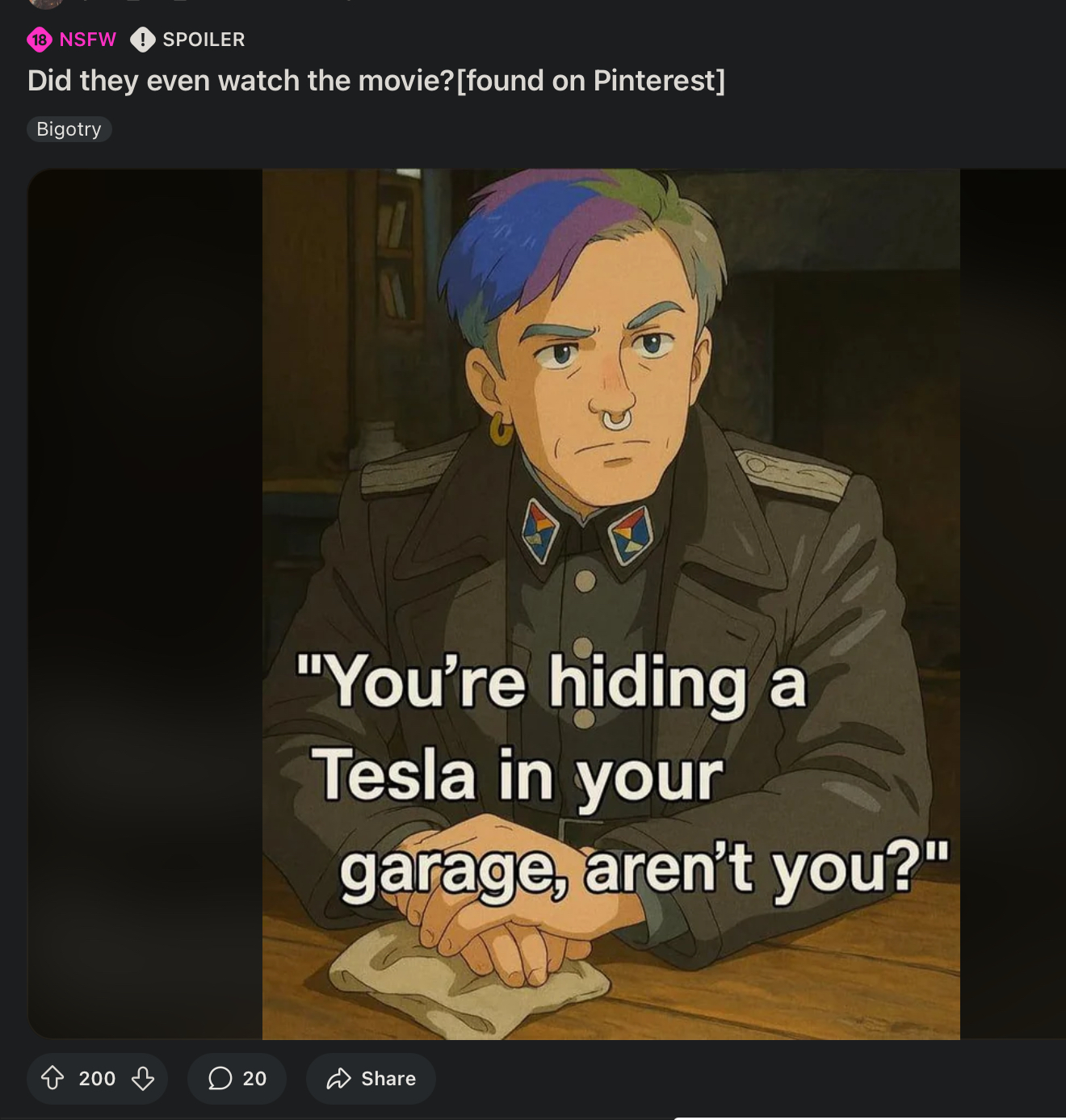Screen dimensions: 1066x1120
Task: Click the comment bubble icon
Action: (220, 1078)
